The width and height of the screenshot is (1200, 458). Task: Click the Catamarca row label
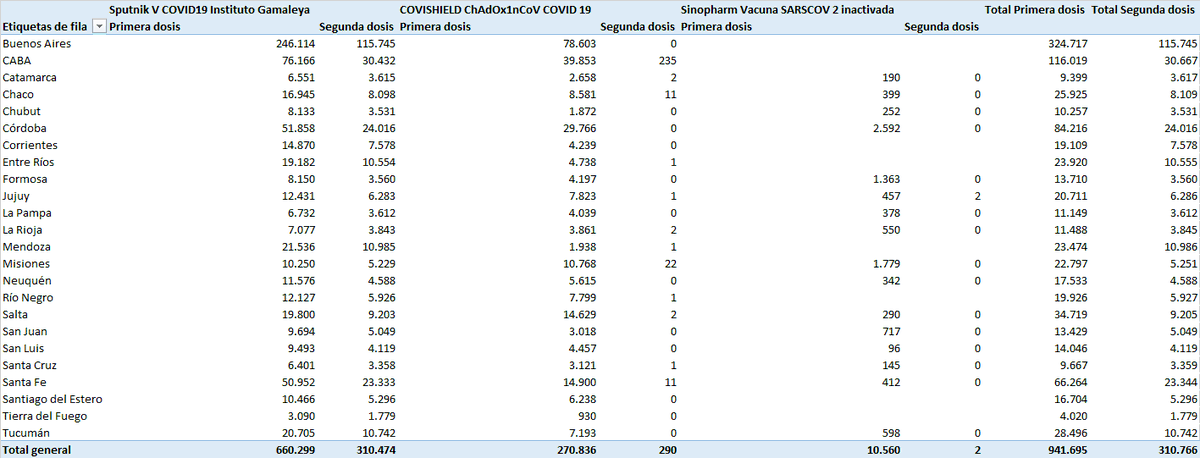tap(29, 78)
